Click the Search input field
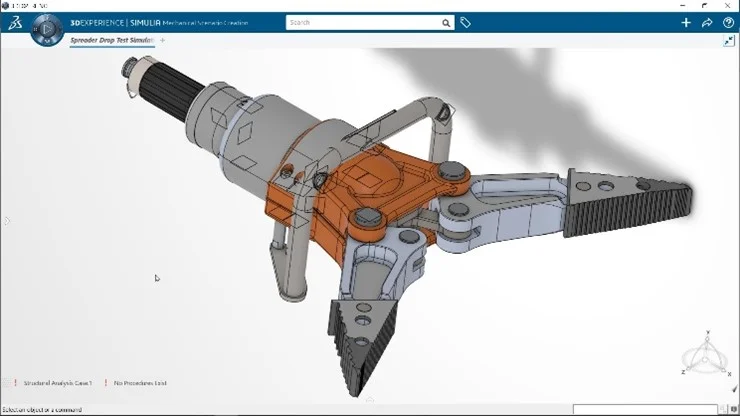The image size is (740, 416). [x=362, y=23]
